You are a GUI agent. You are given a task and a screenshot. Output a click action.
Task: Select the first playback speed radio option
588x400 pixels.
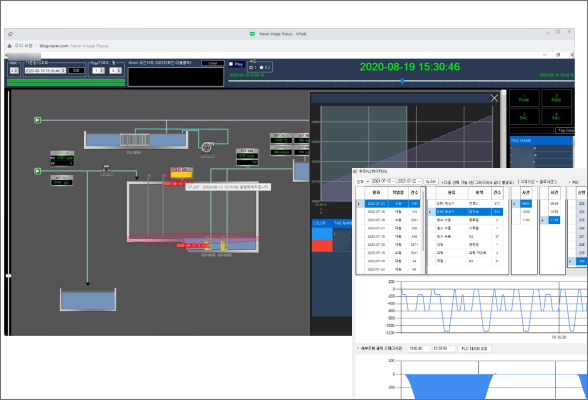pyautogui.click(x=251, y=67)
